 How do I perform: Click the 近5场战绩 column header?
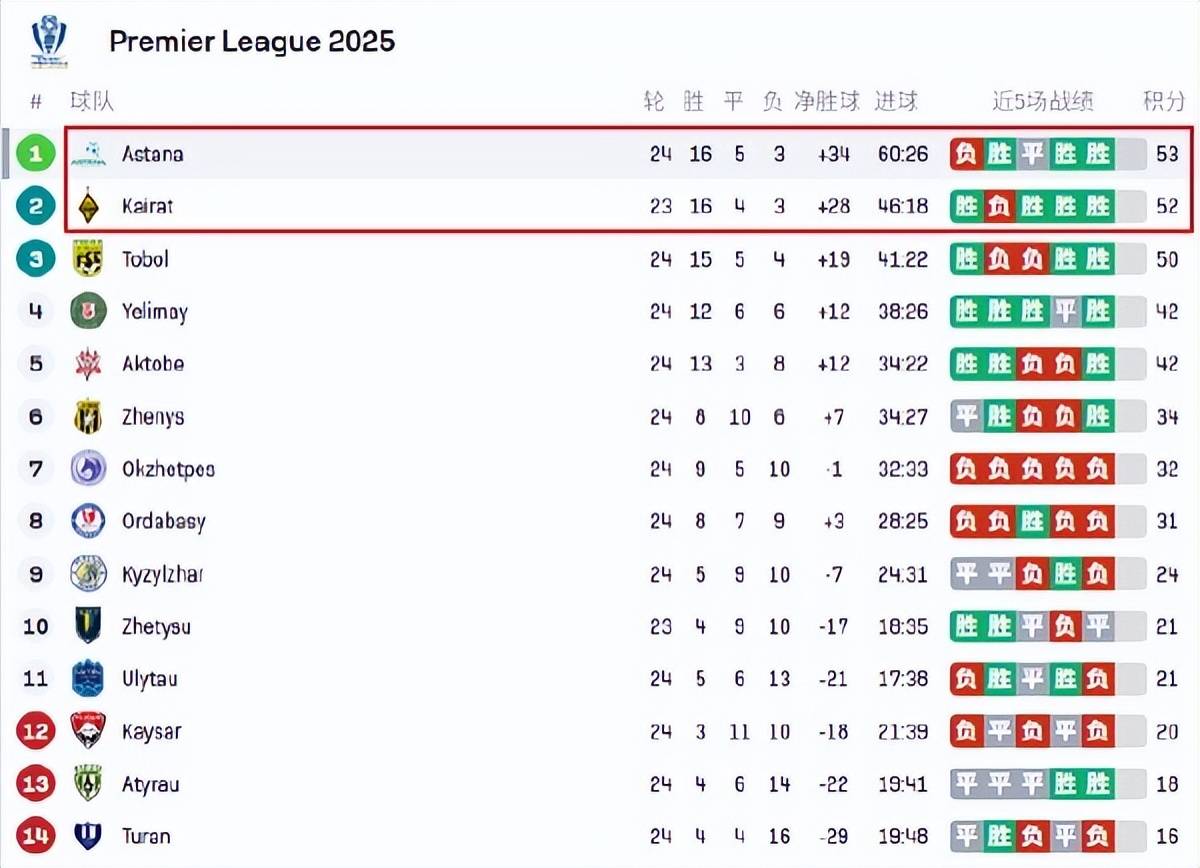[1042, 101]
